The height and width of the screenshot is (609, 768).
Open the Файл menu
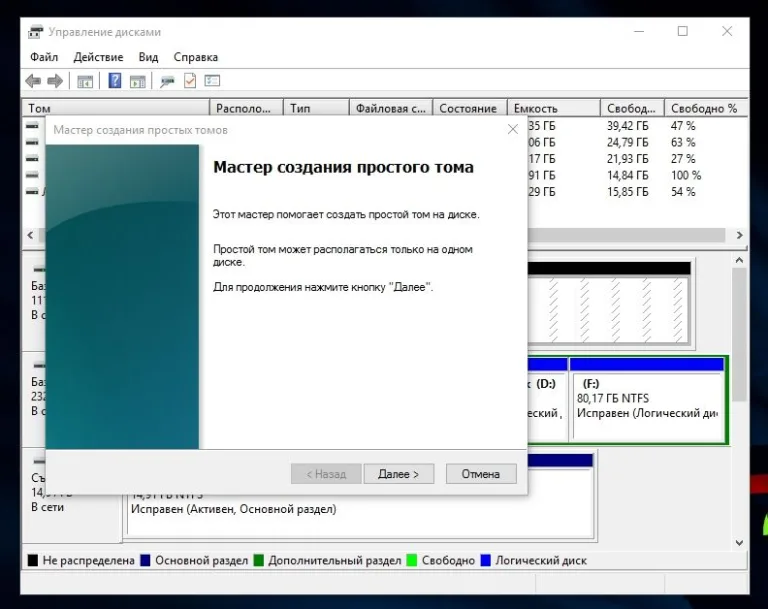click(44, 57)
